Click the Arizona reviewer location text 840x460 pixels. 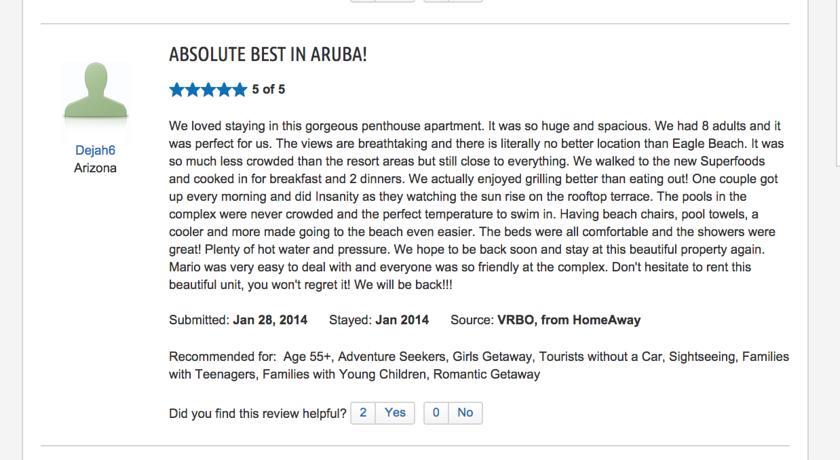tap(95, 168)
